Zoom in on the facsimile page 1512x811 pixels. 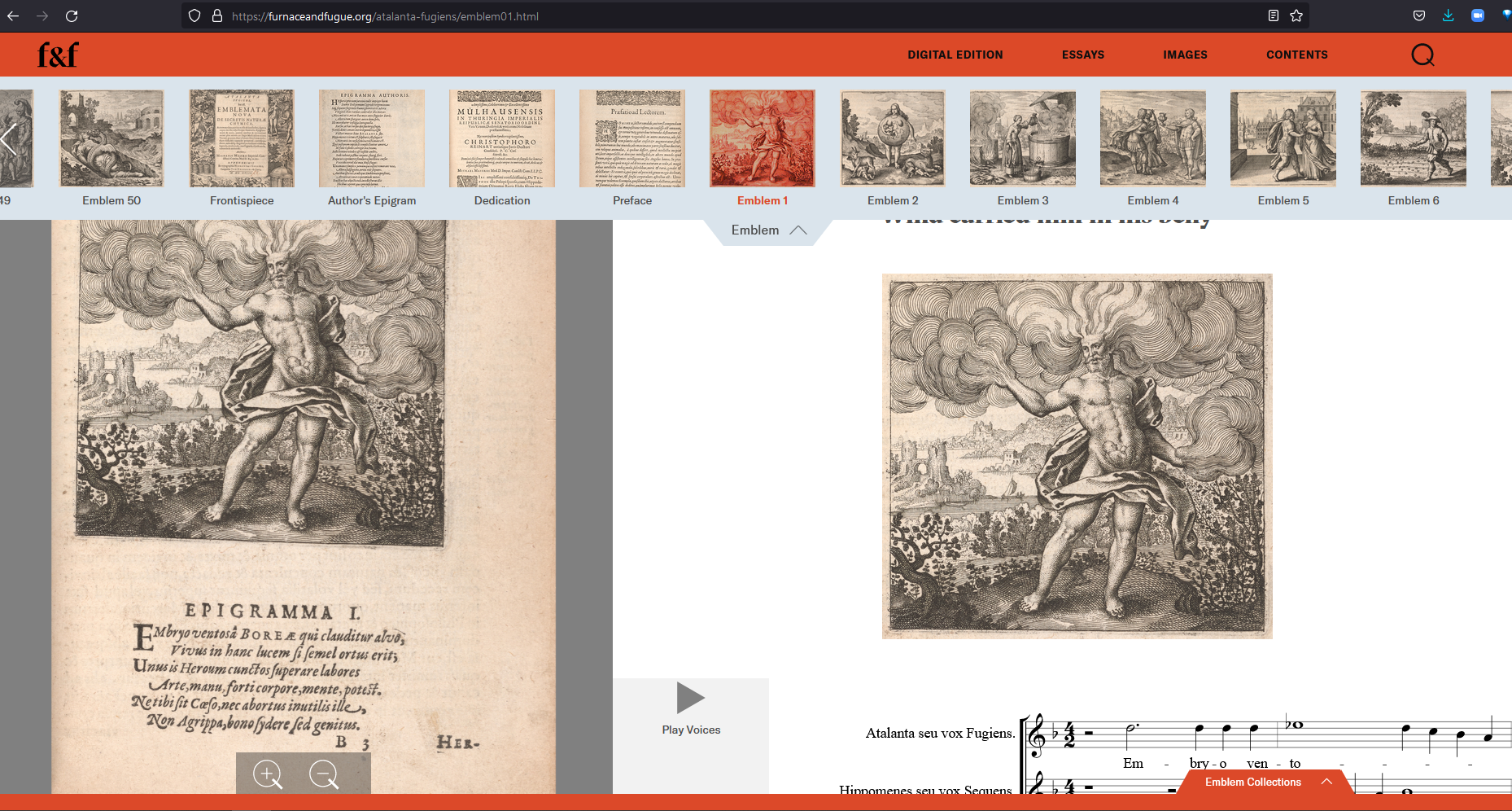268,774
